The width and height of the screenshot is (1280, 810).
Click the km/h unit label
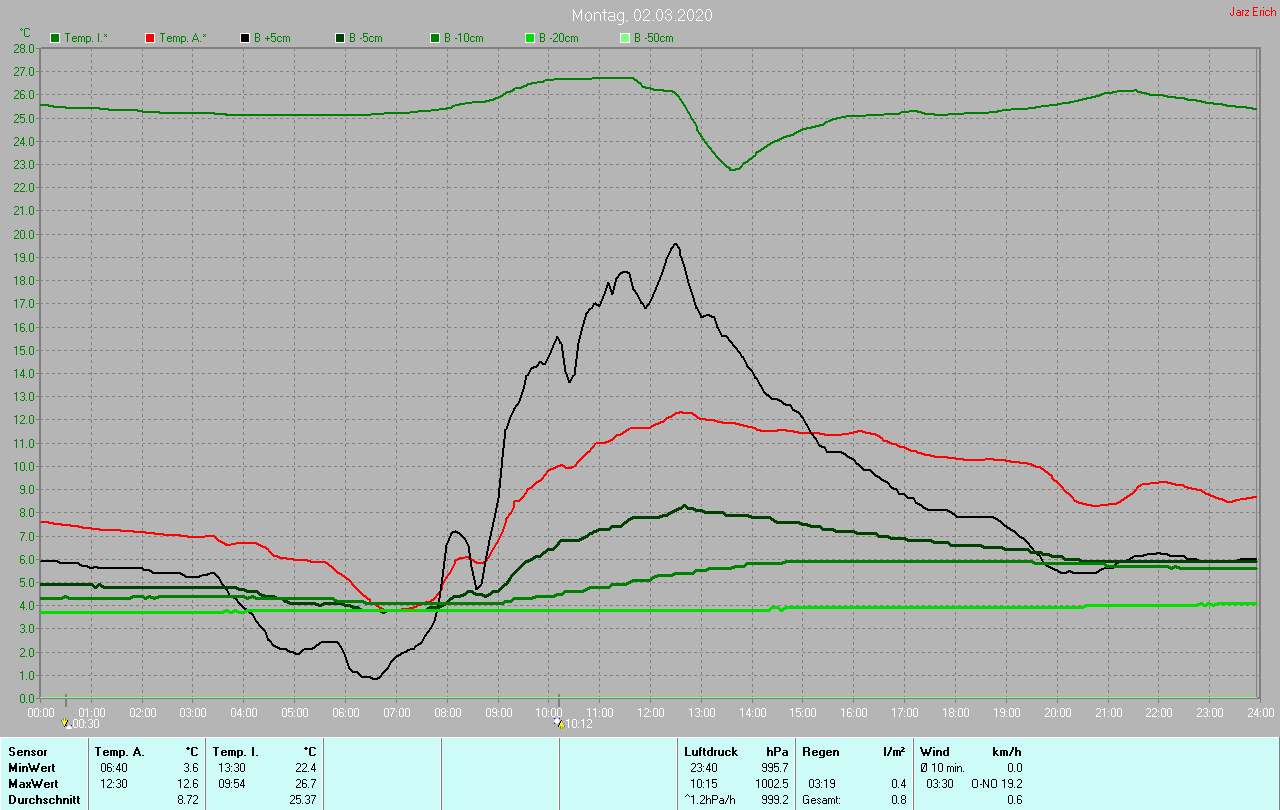pyautogui.click(x=1007, y=751)
